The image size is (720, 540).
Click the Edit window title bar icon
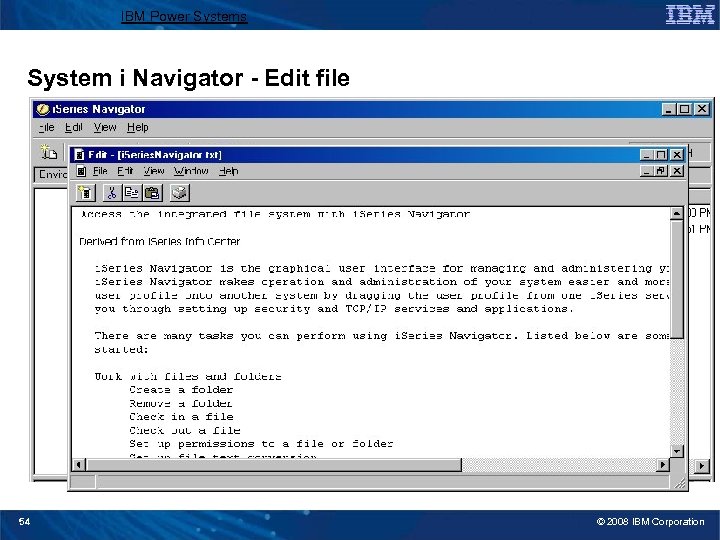pos(79,155)
